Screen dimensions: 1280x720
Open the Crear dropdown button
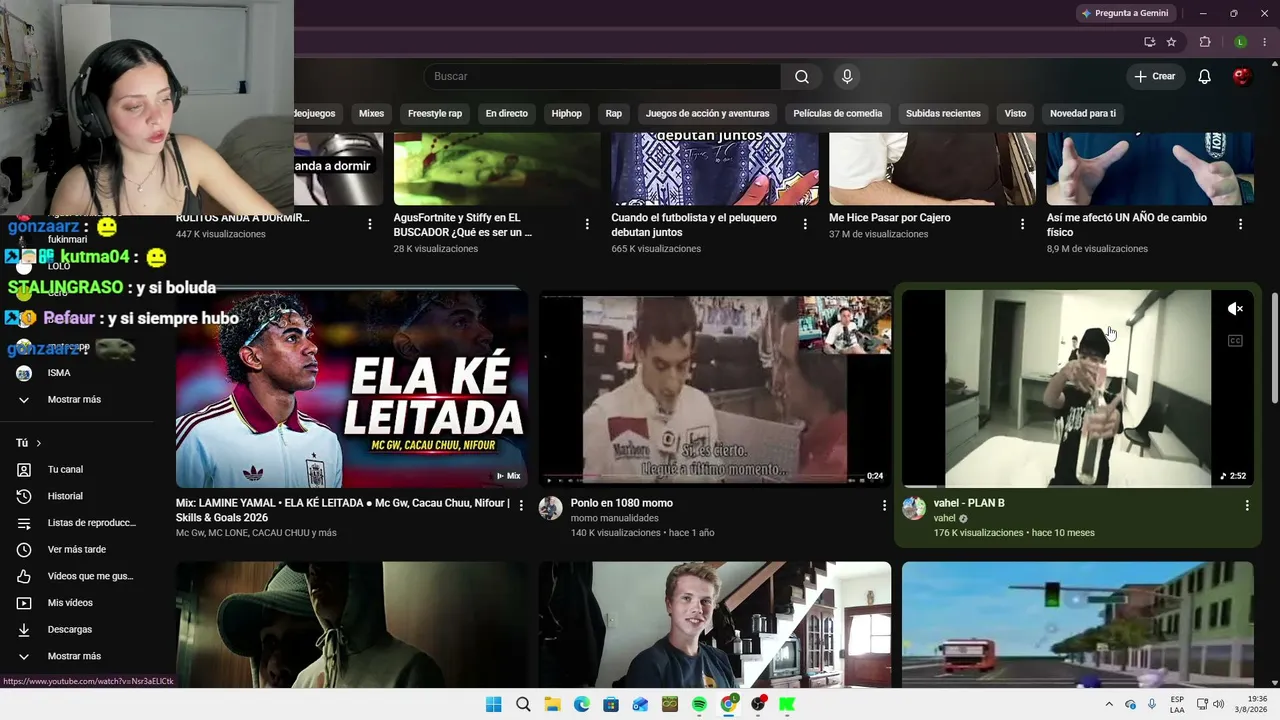1155,77
